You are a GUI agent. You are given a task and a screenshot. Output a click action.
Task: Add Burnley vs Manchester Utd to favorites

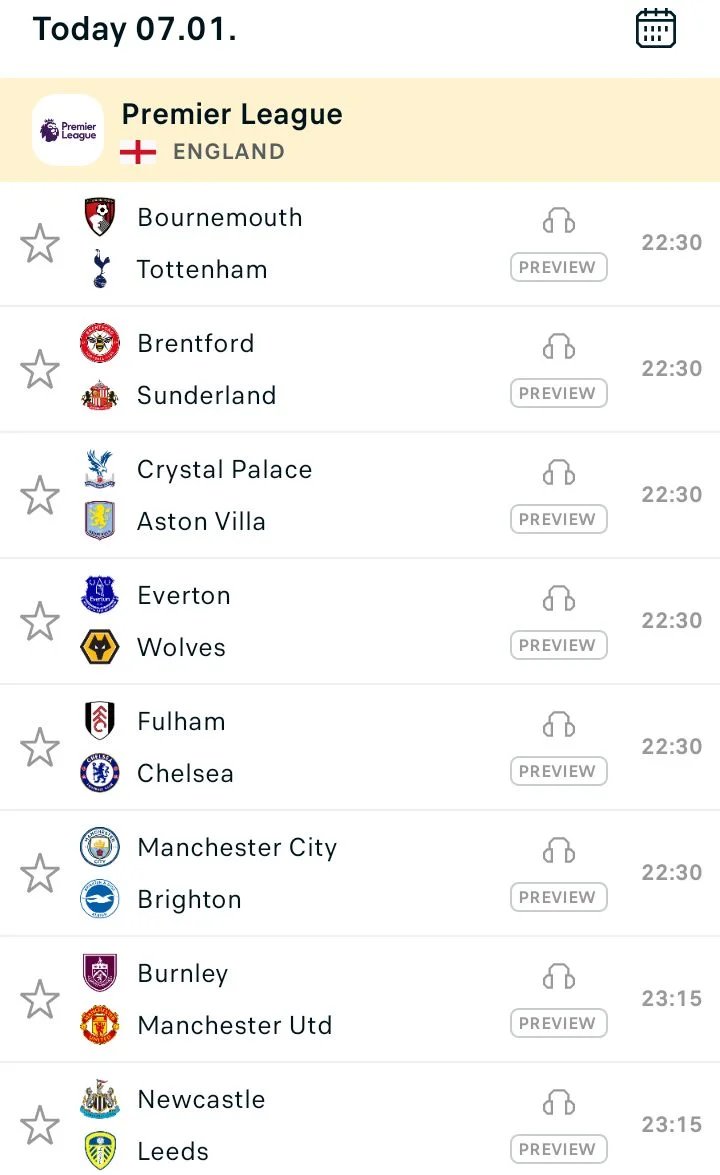click(x=40, y=1000)
